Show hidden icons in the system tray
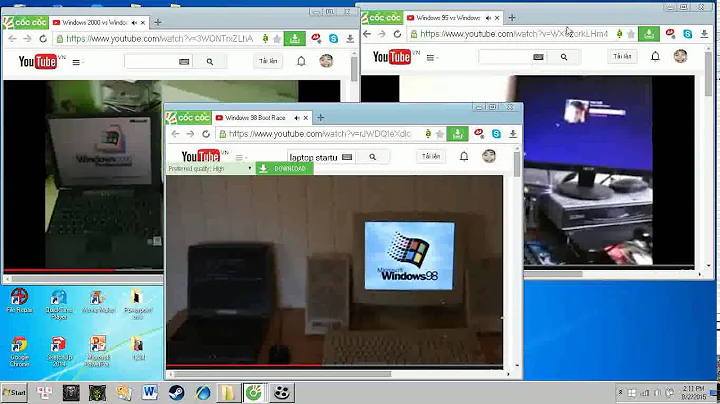720x404 pixels. pyautogui.click(x=620, y=393)
